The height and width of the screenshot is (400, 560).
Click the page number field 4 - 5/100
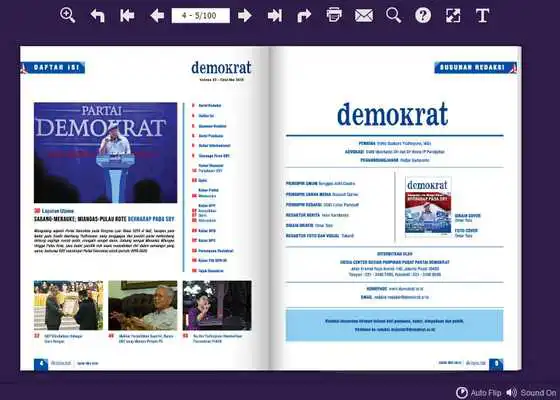(200, 15)
